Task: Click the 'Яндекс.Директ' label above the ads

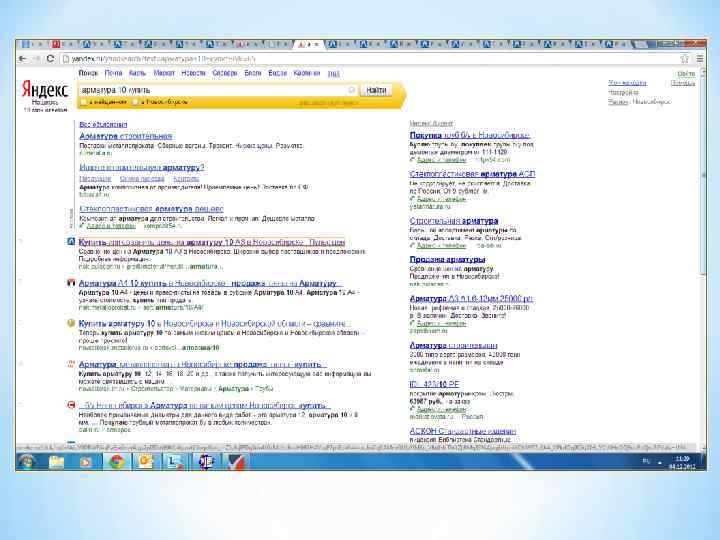Action: click(431, 124)
